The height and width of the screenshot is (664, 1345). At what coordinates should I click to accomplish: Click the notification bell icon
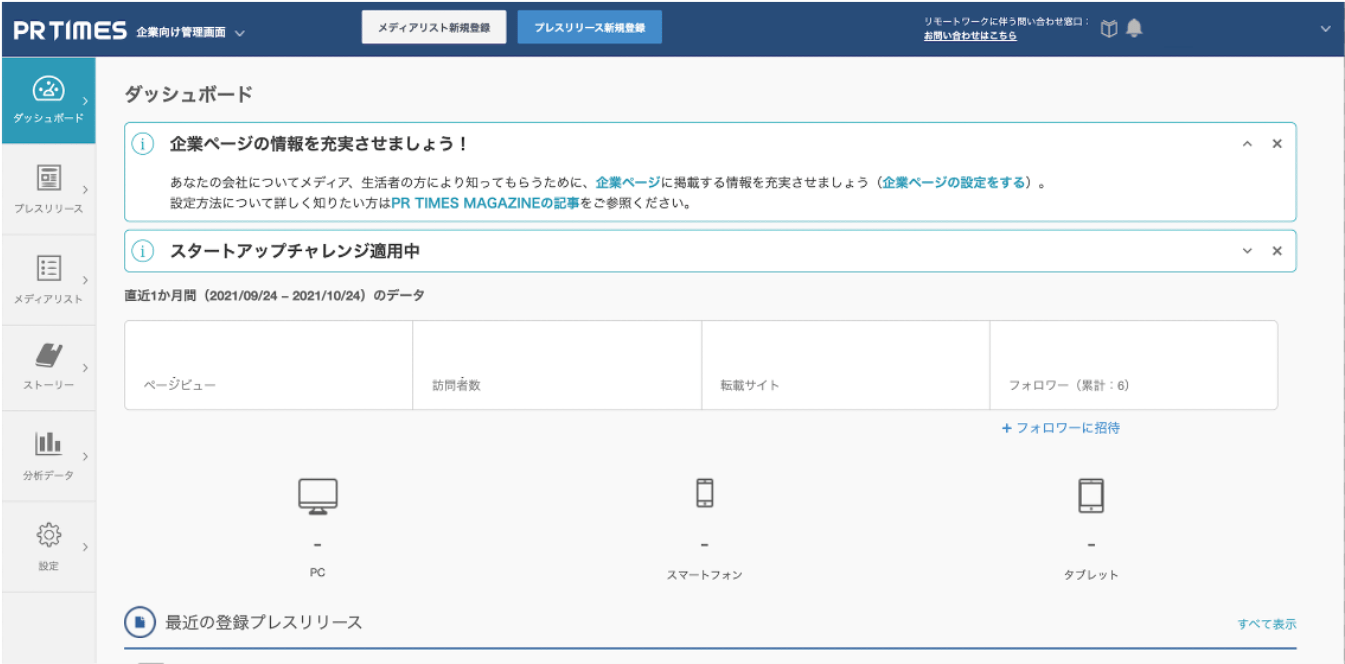tap(1134, 29)
